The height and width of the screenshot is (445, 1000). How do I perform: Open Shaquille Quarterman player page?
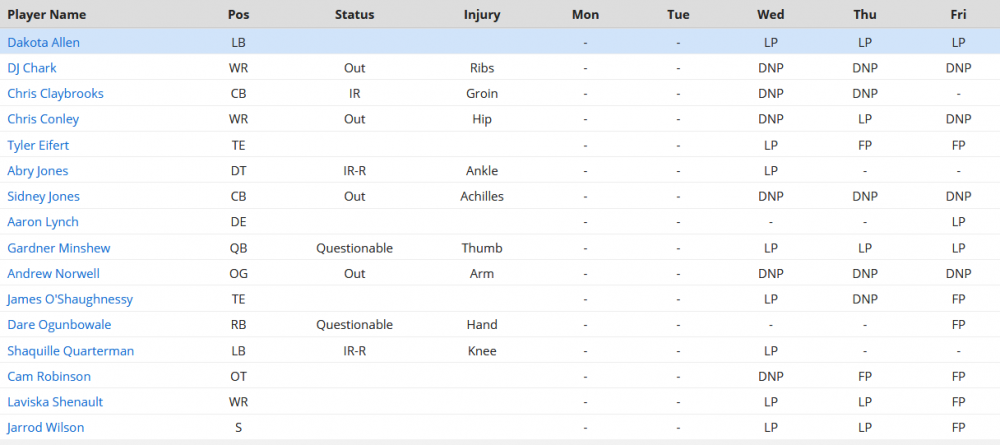71,351
